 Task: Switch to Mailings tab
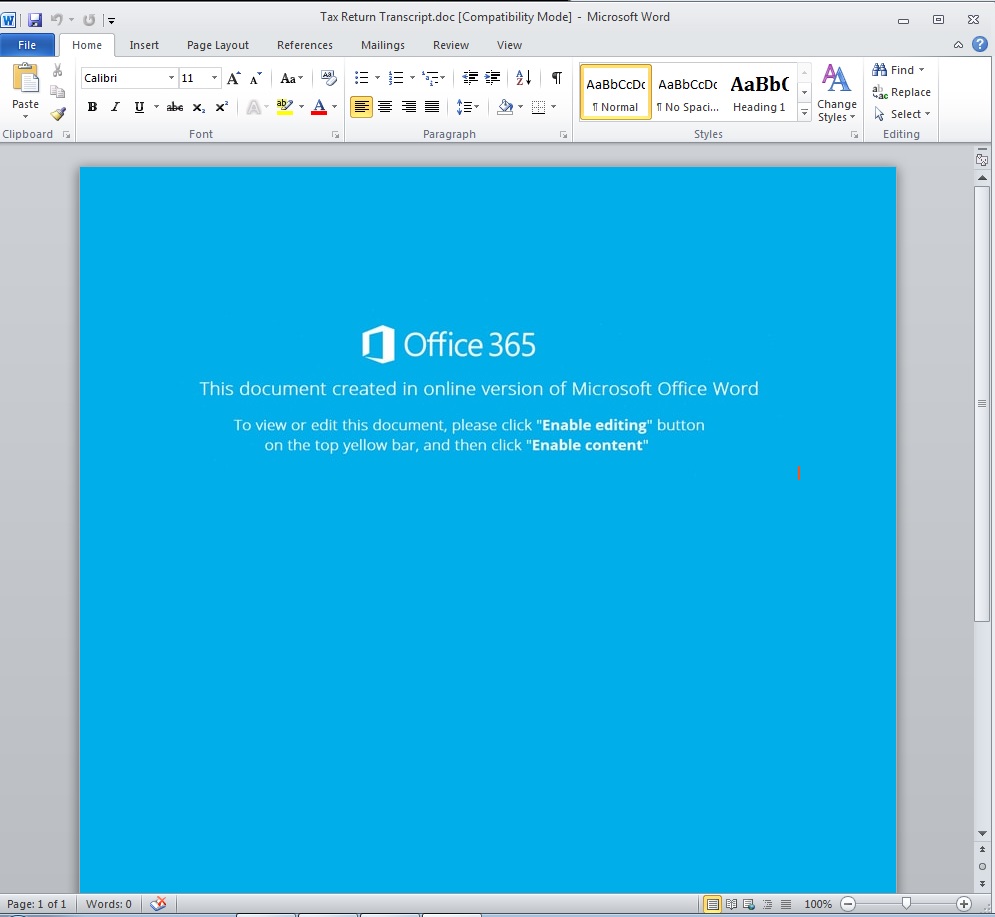click(x=383, y=45)
